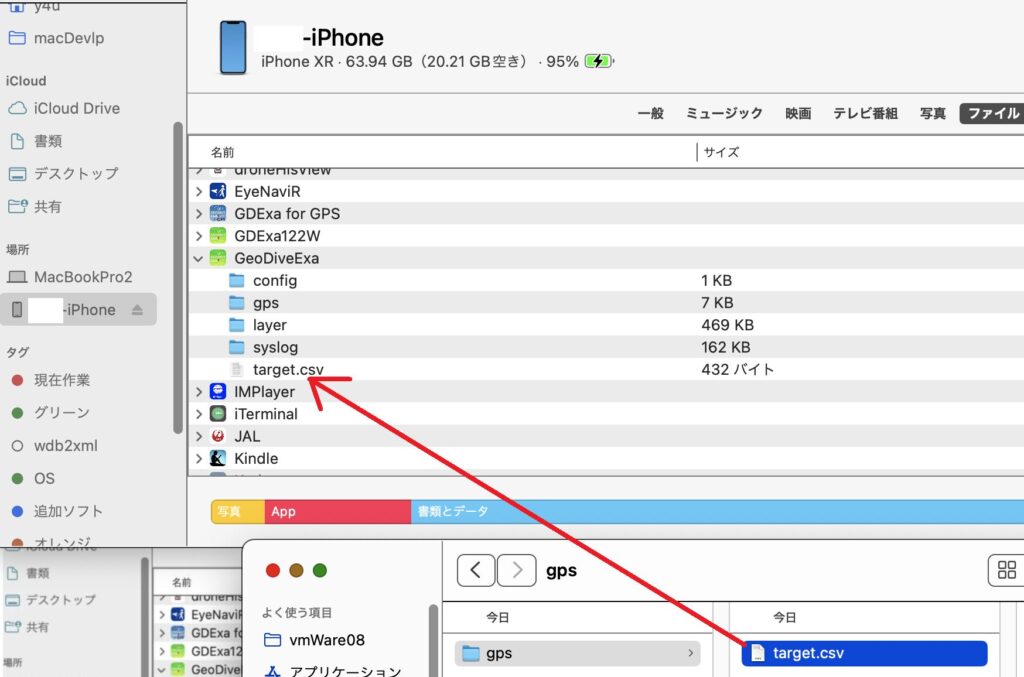The image size is (1024, 677).
Task: Select target.csv in the GeoDiveExa list
Action: tap(288, 370)
